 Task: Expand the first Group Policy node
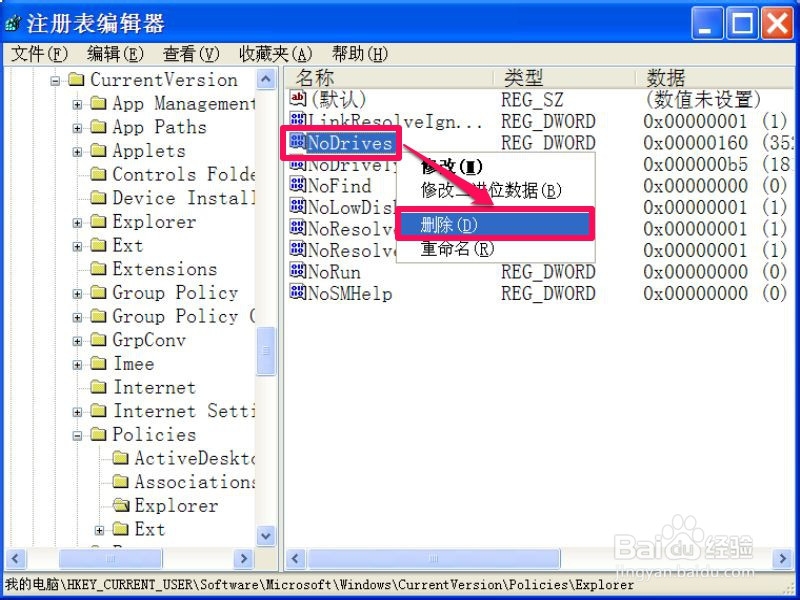(x=77, y=294)
